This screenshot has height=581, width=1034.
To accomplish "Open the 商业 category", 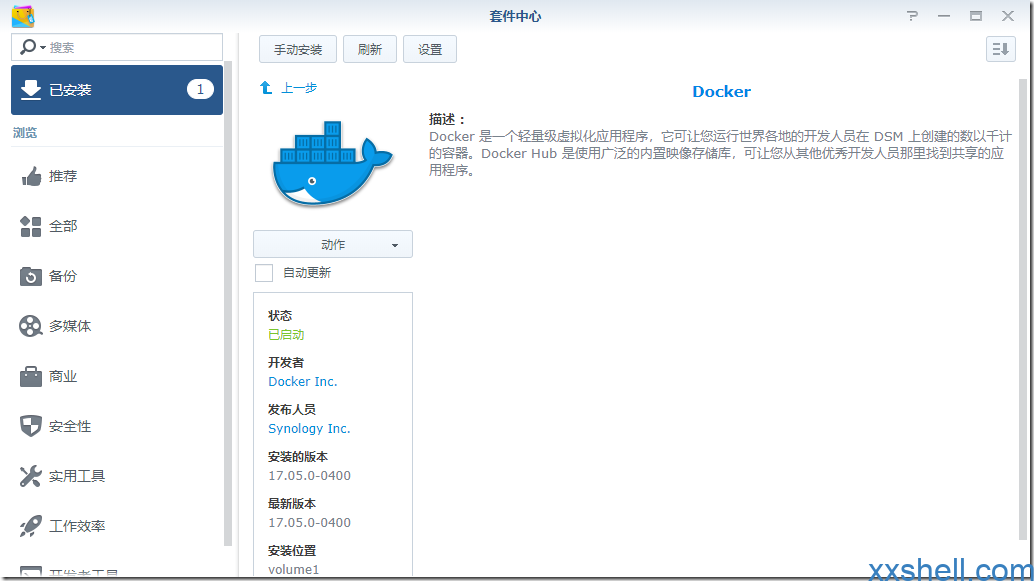I will [117, 376].
